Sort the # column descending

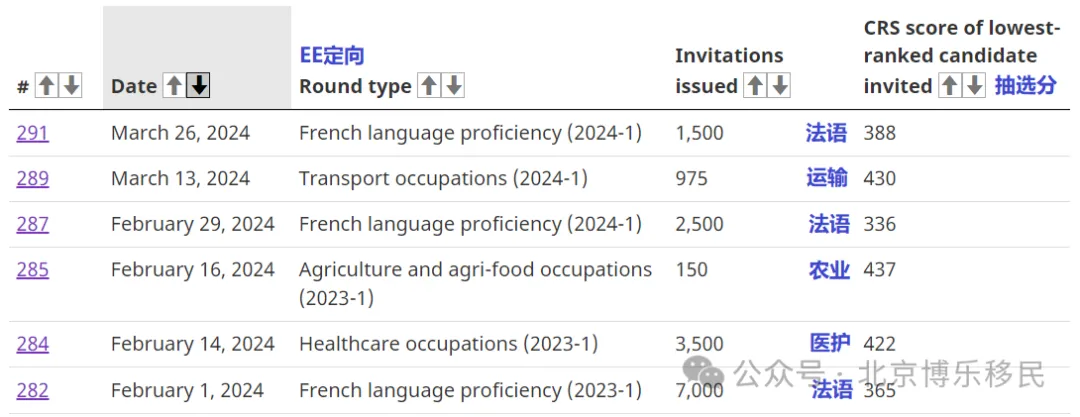(72, 86)
